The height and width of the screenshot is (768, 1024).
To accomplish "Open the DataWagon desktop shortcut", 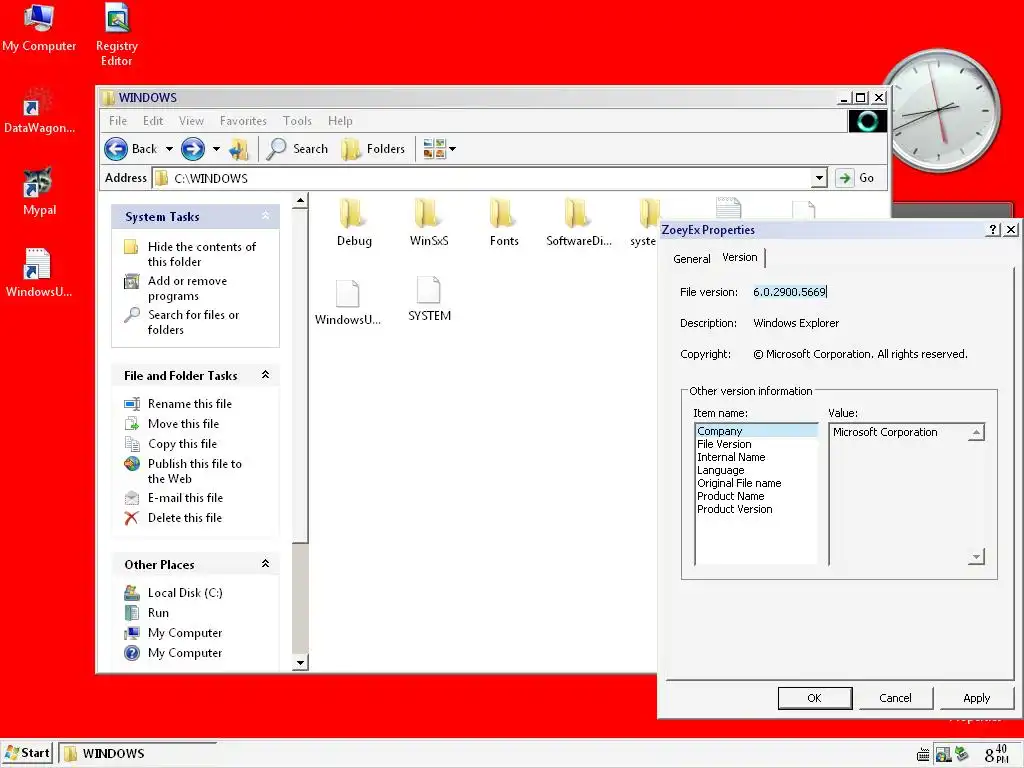I will tap(39, 111).
